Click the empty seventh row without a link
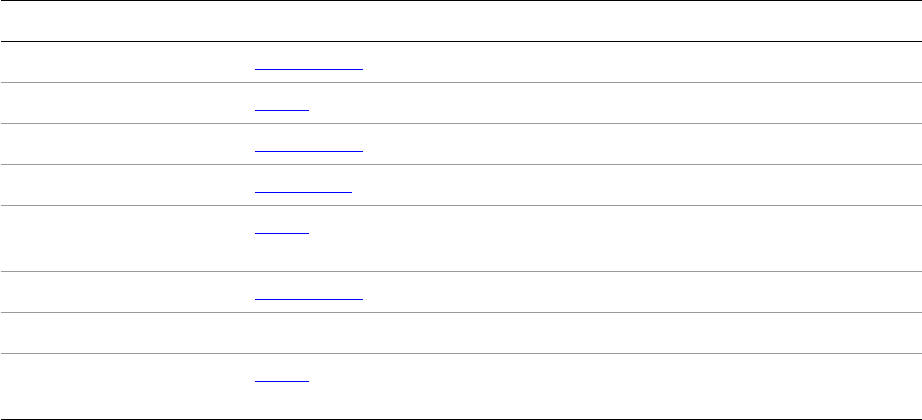This screenshot has height=420, width=922. (x=460, y=333)
